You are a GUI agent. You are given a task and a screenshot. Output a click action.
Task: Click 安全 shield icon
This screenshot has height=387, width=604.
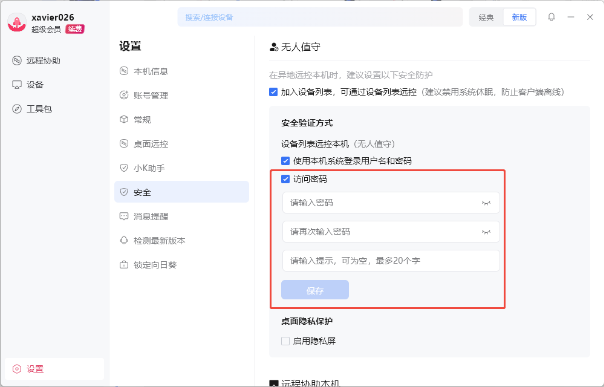pyautogui.click(x=124, y=192)
